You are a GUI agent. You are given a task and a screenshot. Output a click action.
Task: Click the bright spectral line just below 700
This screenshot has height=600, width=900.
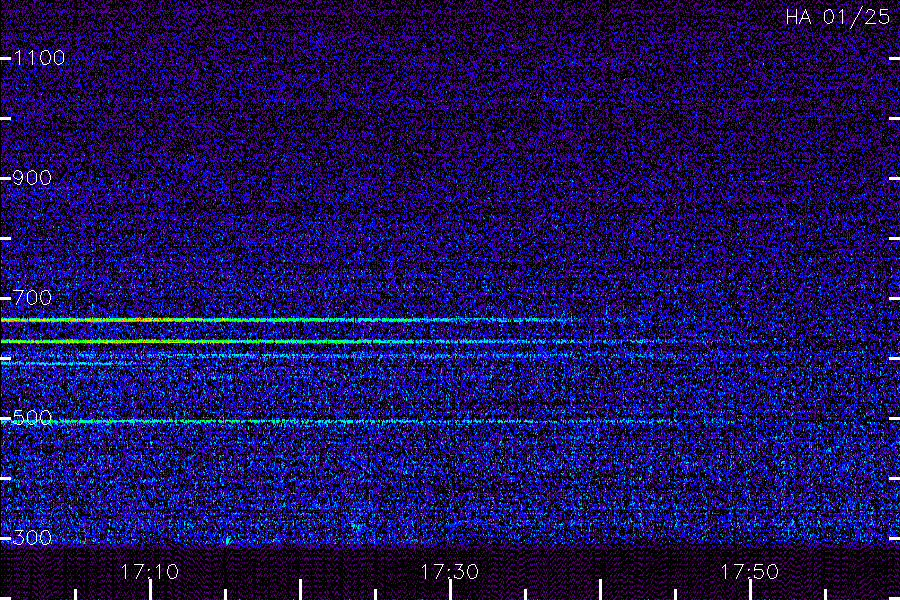click(x=287, y=320)
